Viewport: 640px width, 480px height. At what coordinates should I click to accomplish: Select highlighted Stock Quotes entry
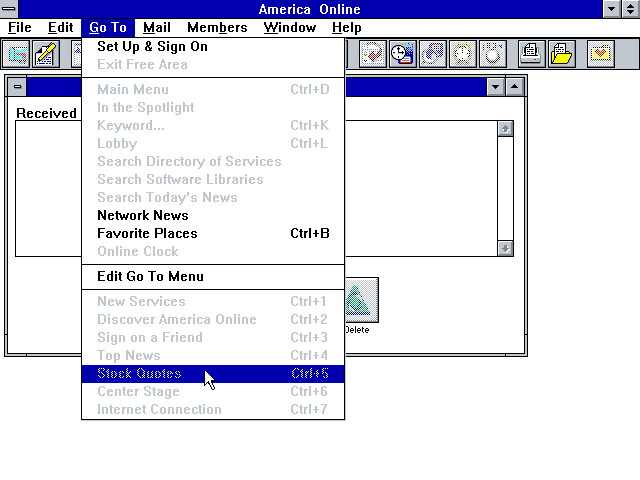[x=213, y=373]
